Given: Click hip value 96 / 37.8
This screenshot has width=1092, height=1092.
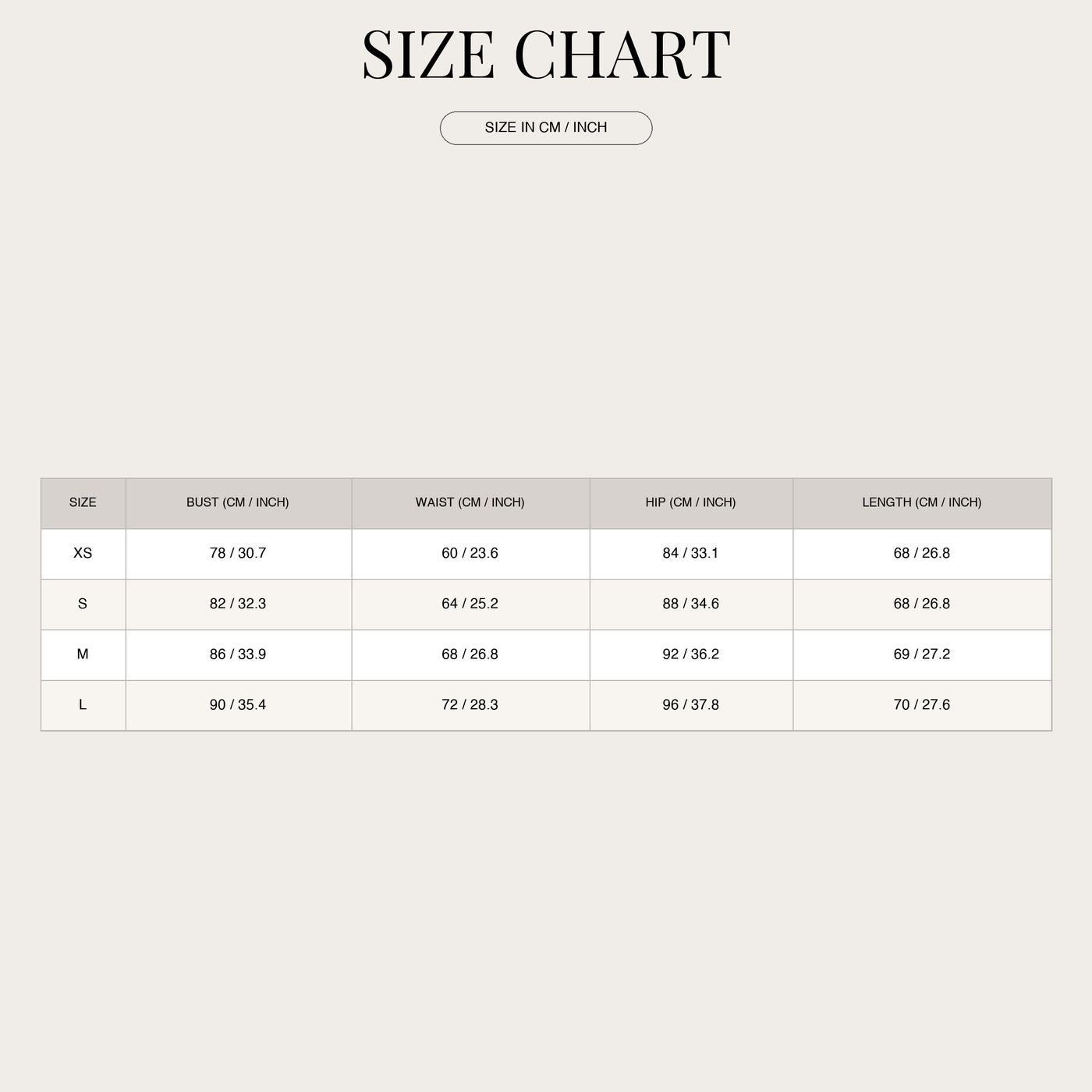Looking at the screenshot, I should pyautogui.click(x=691, y=705).
